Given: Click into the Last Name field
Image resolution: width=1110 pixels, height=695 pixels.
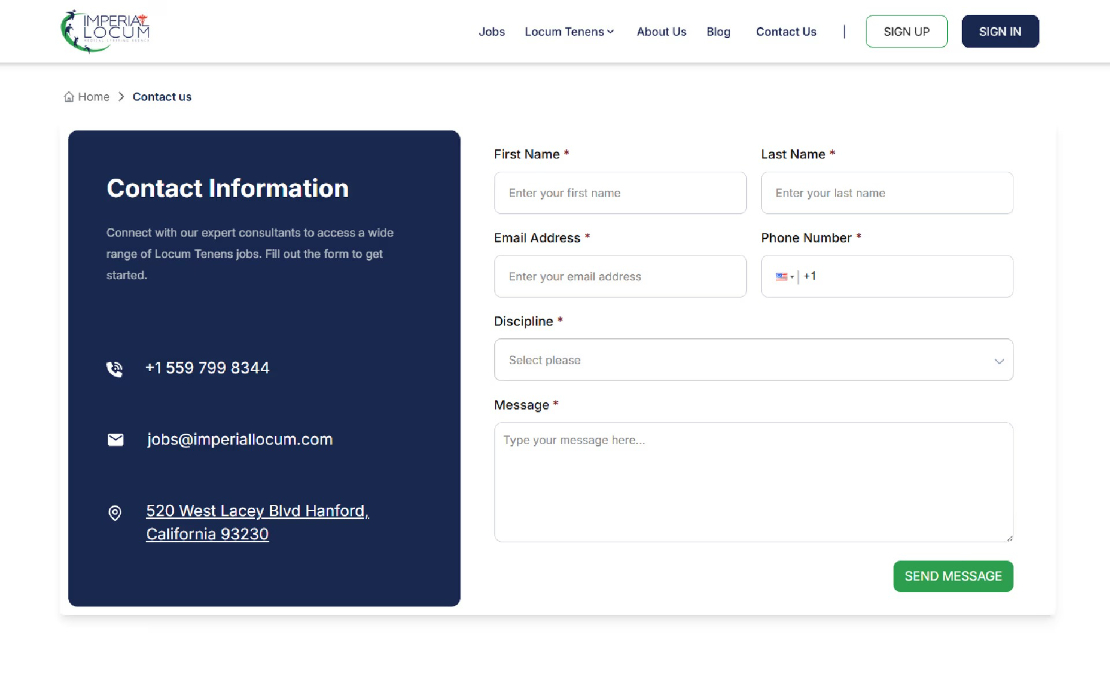Looking at the screenshot, I should (887, 193).
